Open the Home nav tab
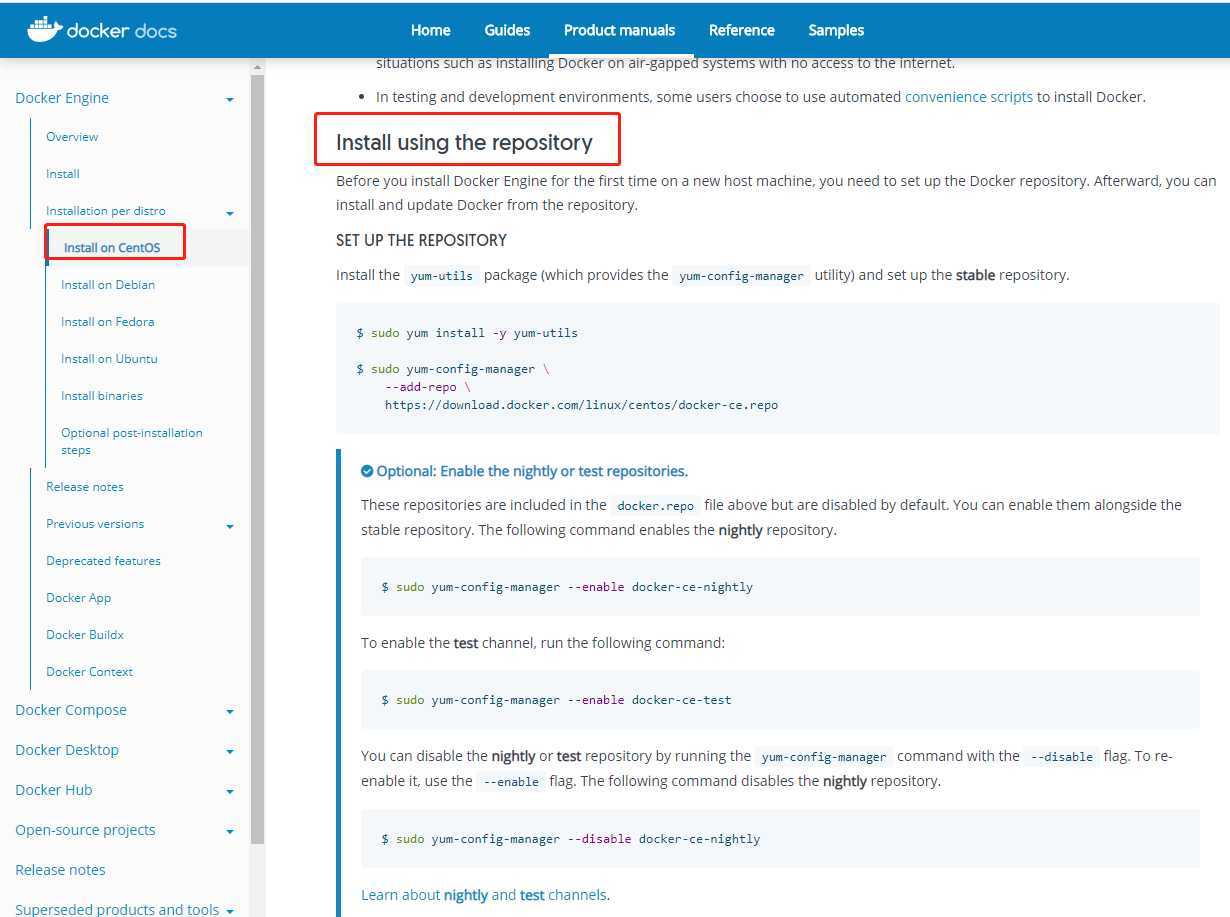This screenshot has height=917, width=1230. point(431,30)
